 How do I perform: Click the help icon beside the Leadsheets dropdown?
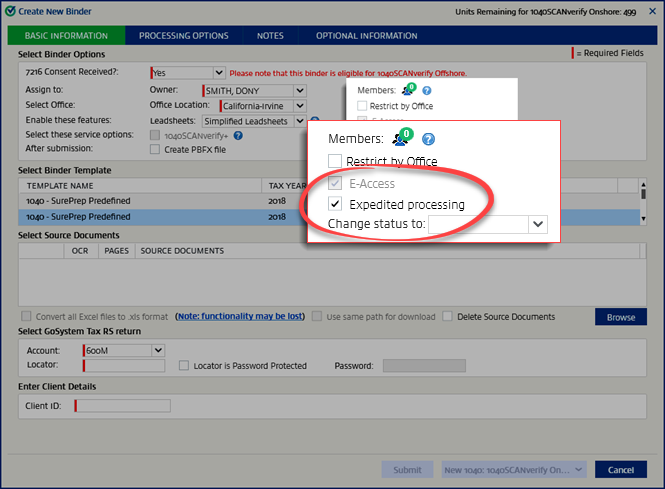click(x=314, y=121)
